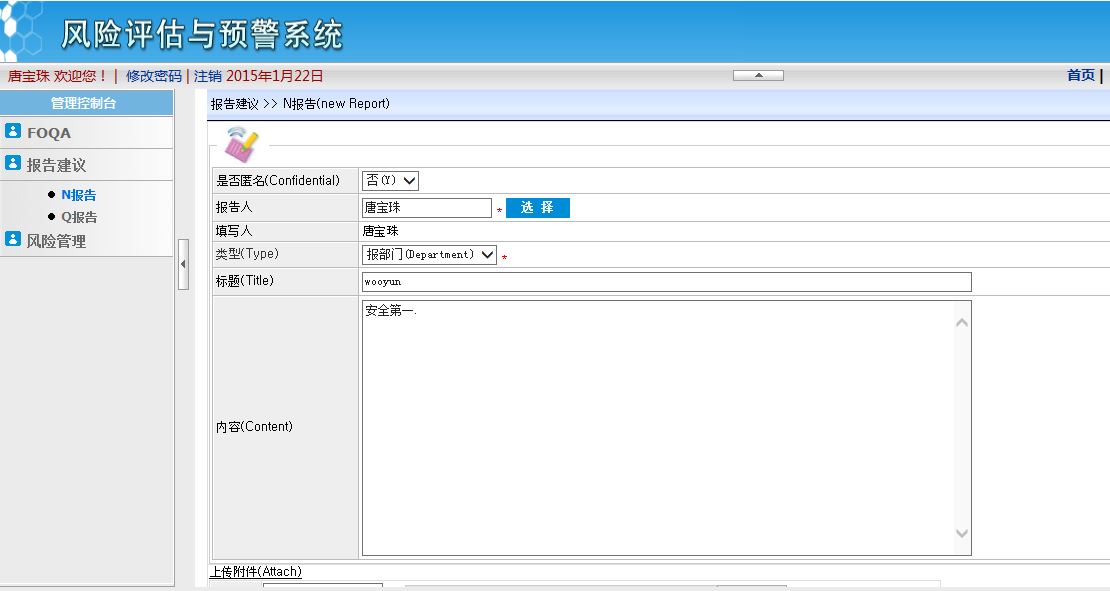1110x591 pixels.
Task: Click the 填写人 label
Action: [x=234, y=231]
